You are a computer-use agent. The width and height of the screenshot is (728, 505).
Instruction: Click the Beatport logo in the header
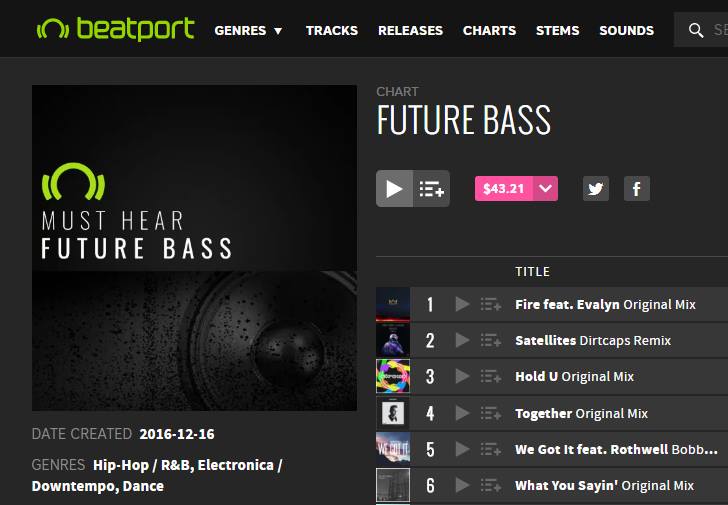point(116,29)
